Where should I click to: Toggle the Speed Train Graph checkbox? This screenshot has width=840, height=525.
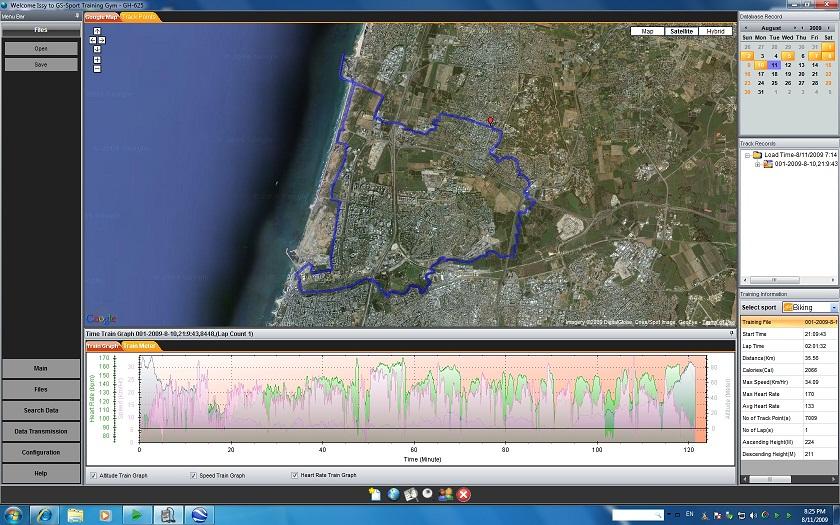[x=193, y=475]
